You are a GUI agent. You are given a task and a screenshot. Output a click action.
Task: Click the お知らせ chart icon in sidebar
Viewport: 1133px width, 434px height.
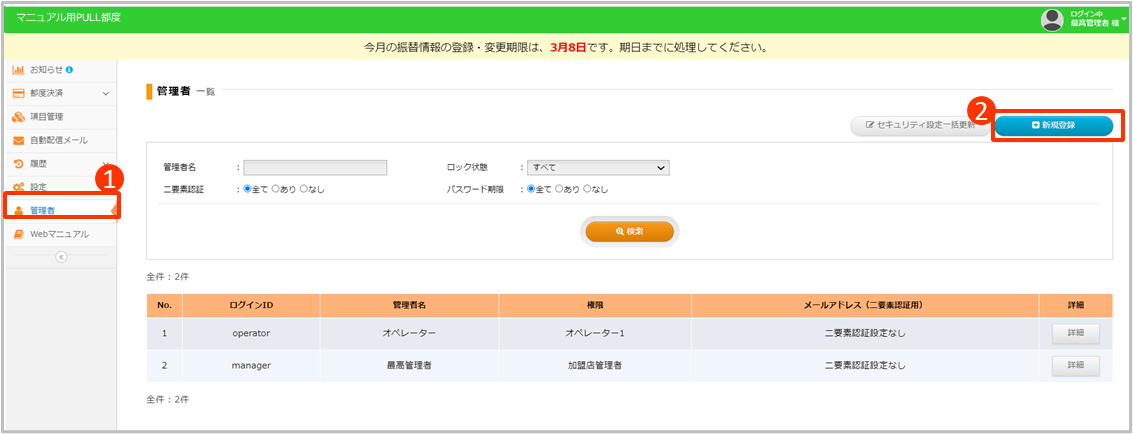(x=18, y=70)
